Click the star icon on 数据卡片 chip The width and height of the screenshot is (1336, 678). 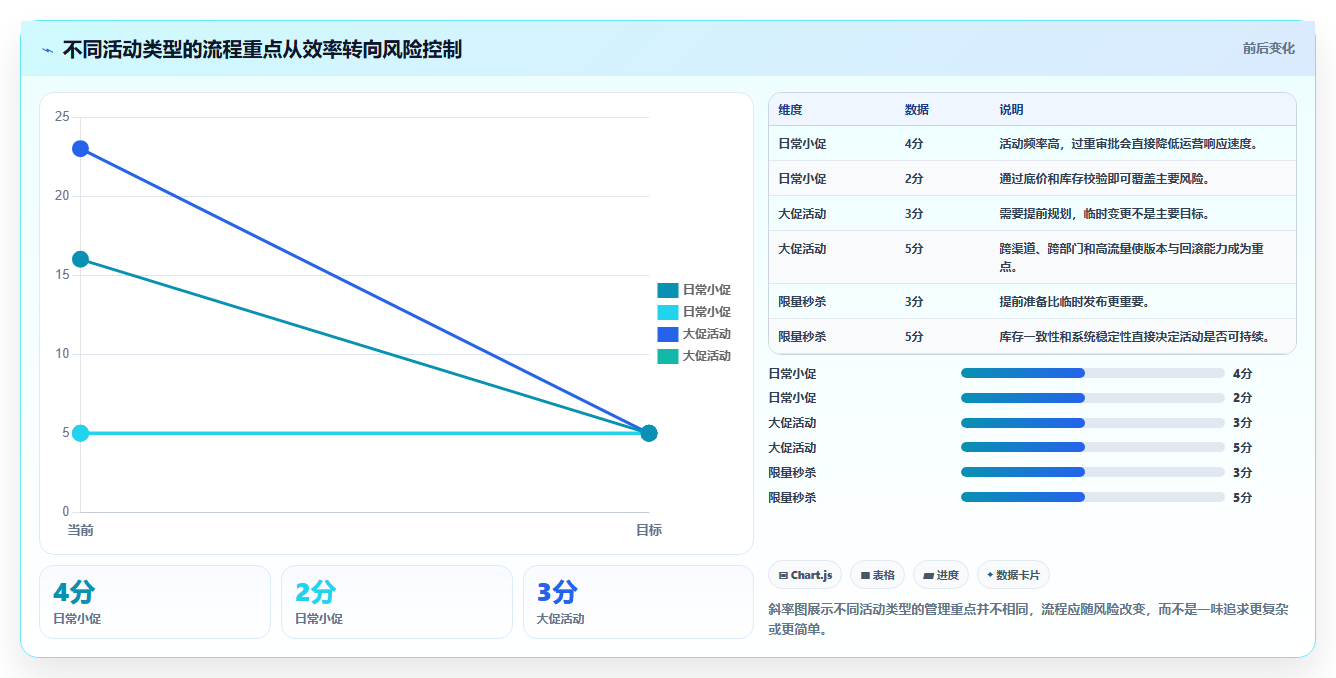click(990, 575)
